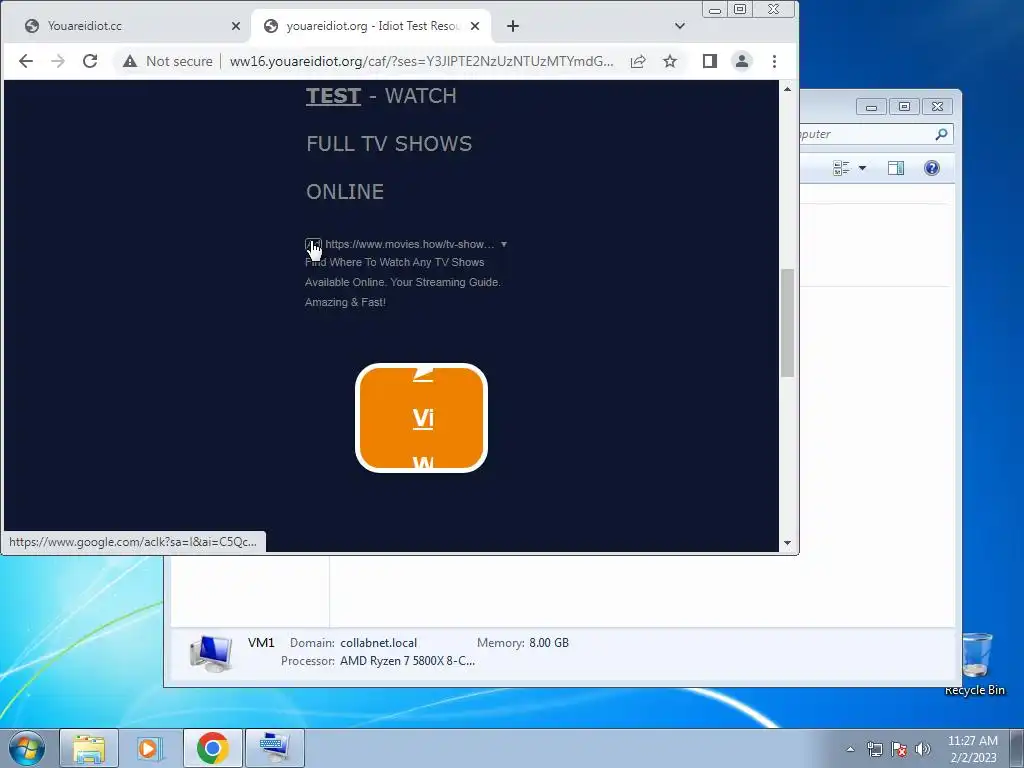This screenshot has height=768, width=1024.
Task: Open File Explorer from taskbar
Action: coord(89,748)
